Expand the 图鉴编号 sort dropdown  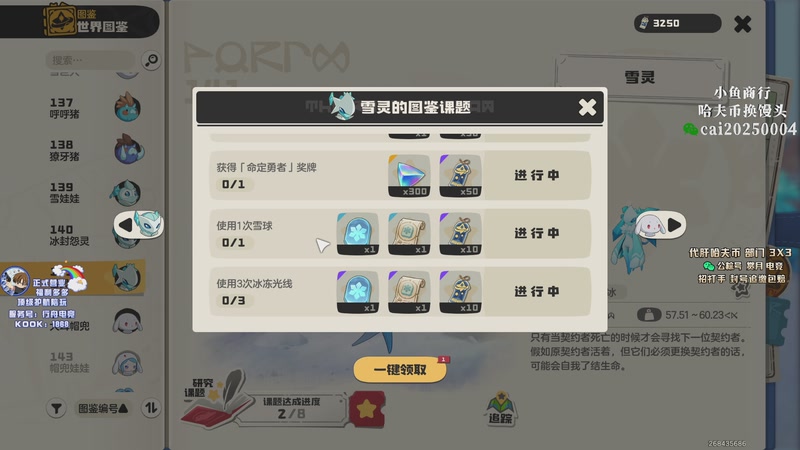103,408
